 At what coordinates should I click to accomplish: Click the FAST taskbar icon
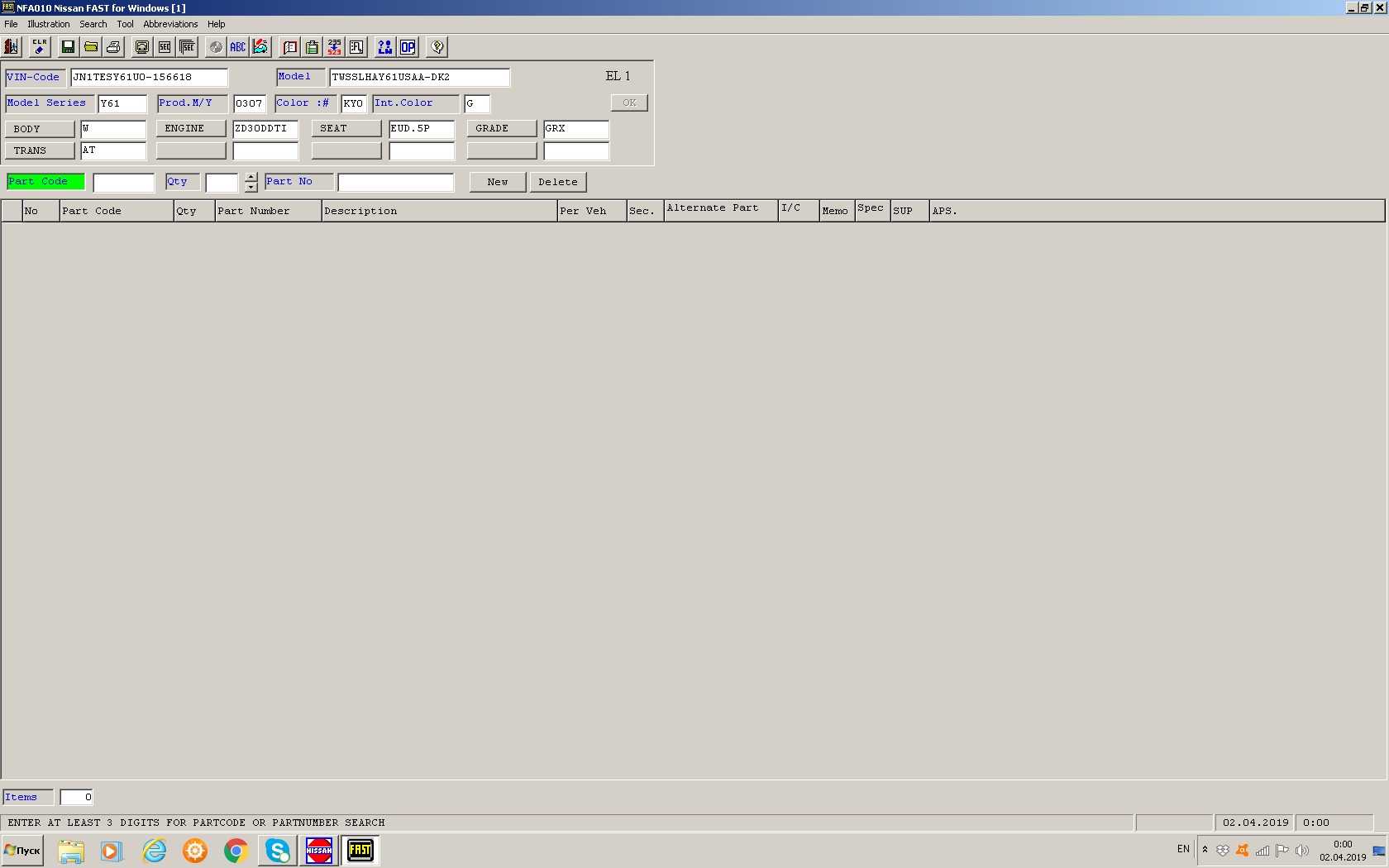[360, 851]
